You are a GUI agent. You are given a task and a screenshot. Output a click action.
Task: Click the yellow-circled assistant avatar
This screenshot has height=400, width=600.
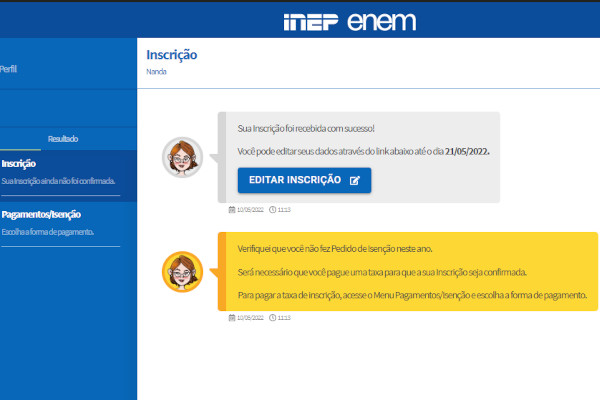coord(183,272)
